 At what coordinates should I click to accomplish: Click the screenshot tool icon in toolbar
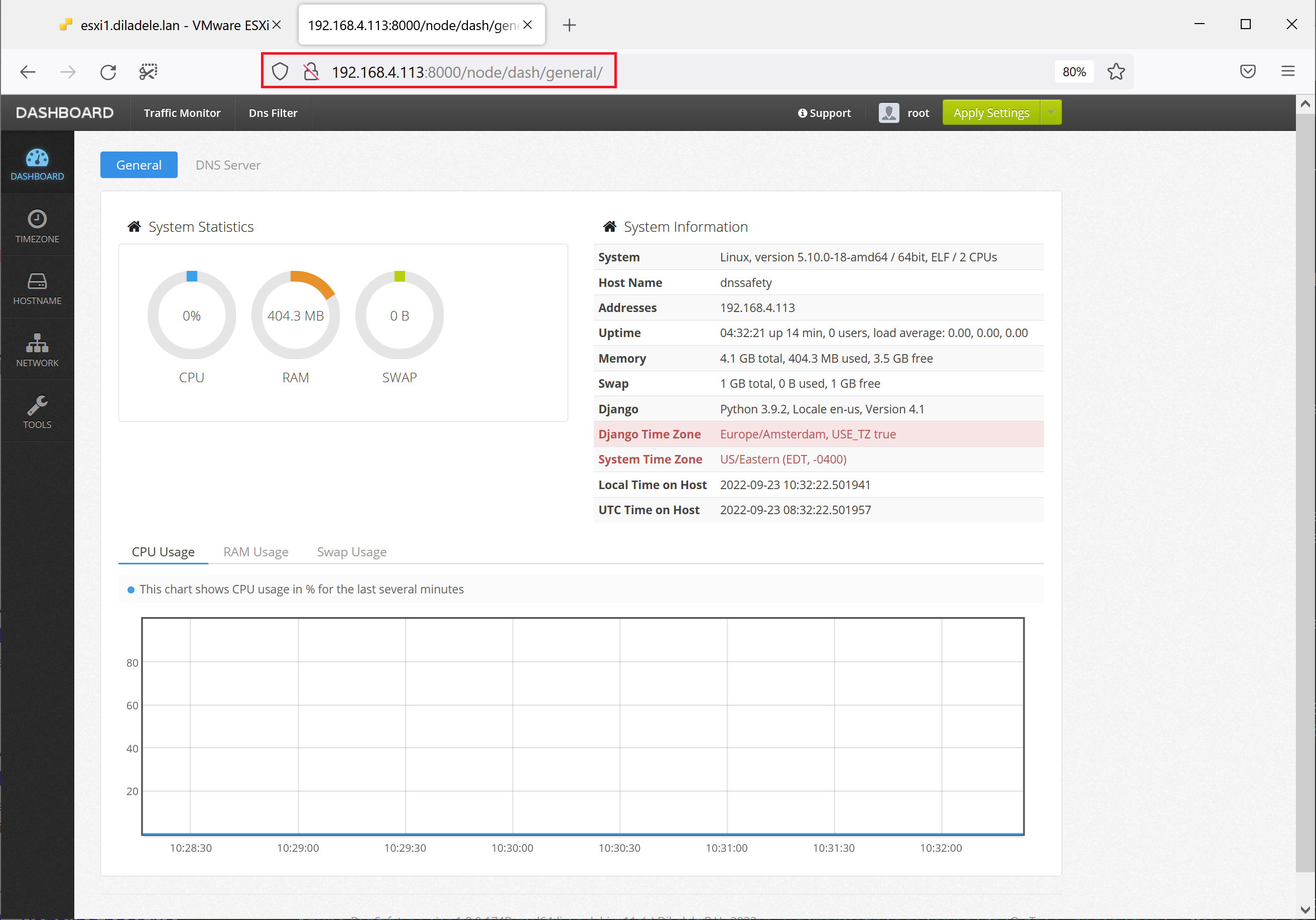149,72
